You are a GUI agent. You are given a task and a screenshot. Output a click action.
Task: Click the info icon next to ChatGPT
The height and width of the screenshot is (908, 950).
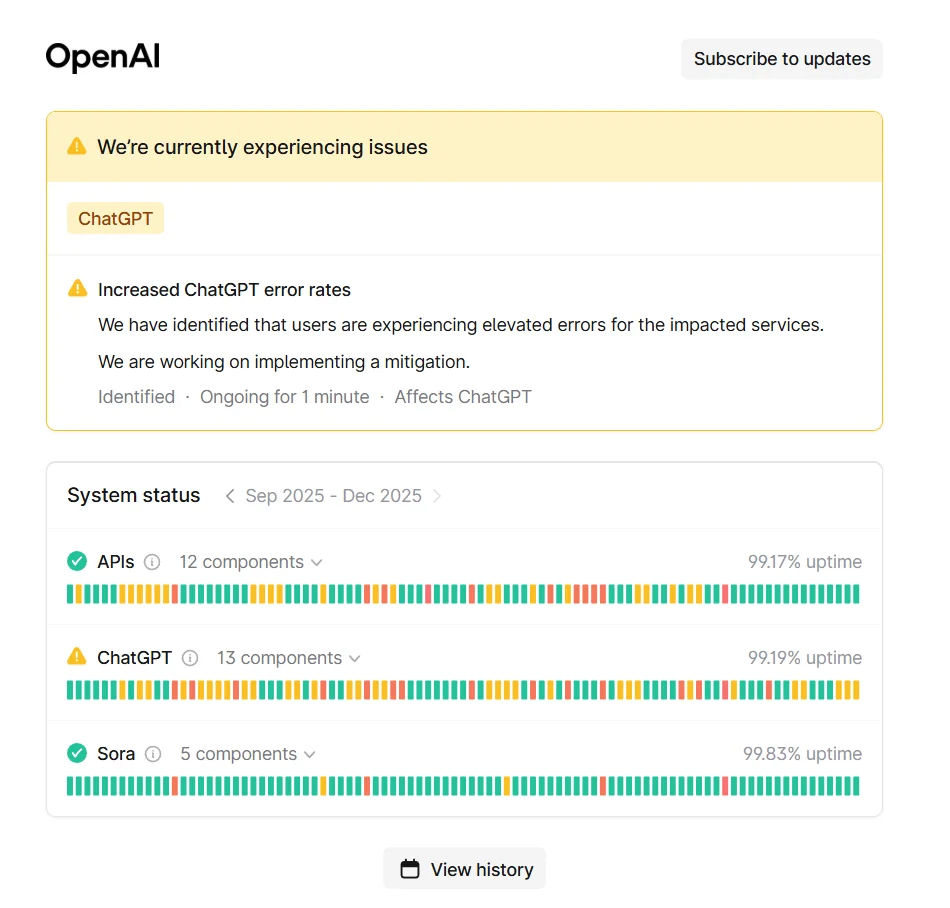(x=190, y=658)
